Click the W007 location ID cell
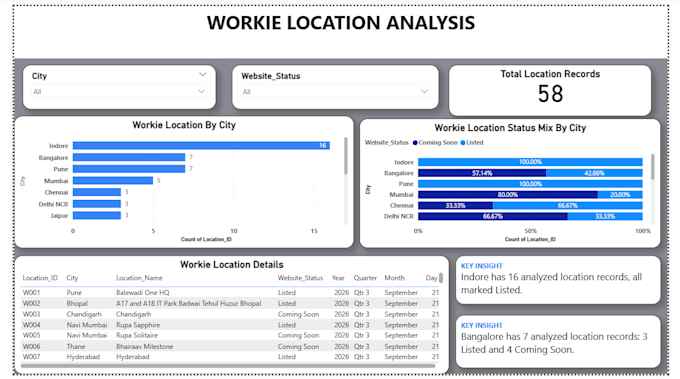The width and height of the screenshot is (680, 379). pos(31,357)
